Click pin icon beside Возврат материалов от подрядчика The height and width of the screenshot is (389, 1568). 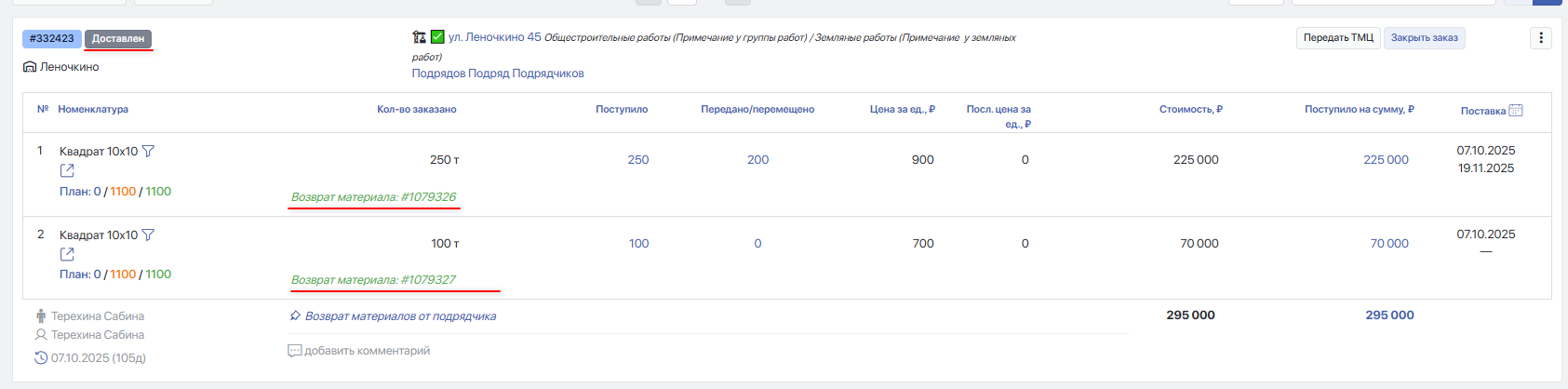295,315
